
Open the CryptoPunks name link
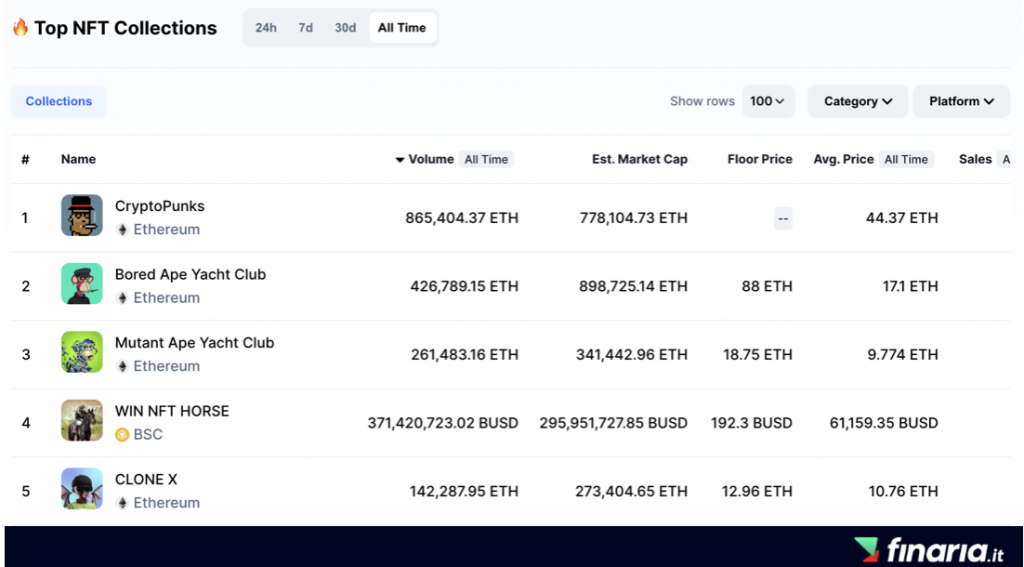click(160, 206)
